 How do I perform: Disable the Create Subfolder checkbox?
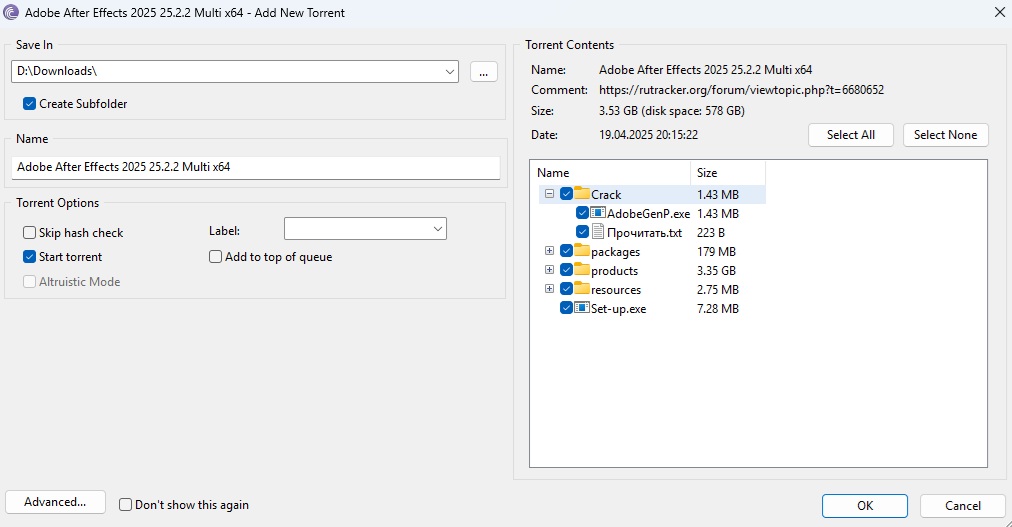30,104
